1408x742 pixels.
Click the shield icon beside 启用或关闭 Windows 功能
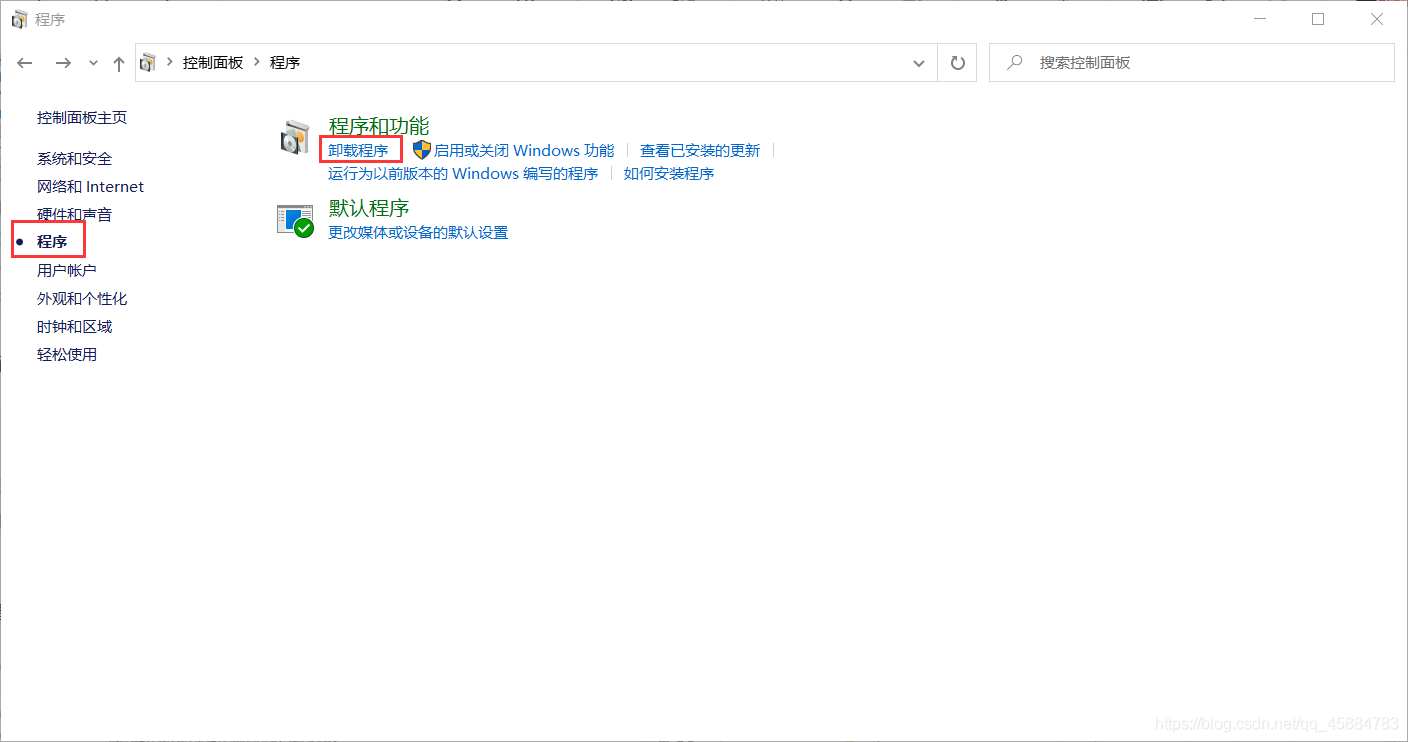tap(422, 150)
